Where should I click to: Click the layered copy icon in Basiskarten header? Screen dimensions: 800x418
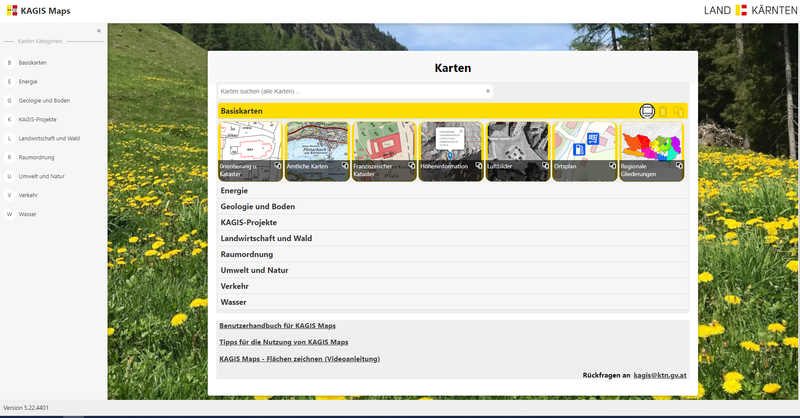678,111
